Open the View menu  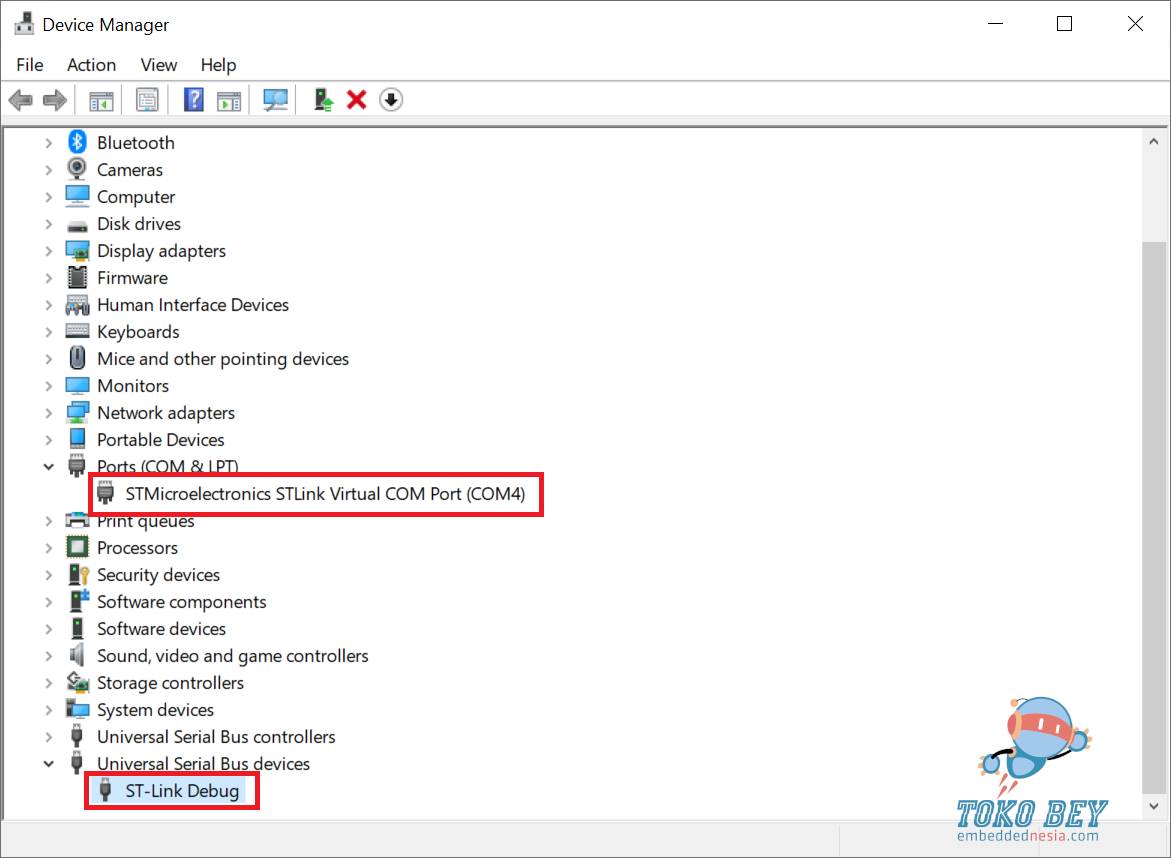158,65
